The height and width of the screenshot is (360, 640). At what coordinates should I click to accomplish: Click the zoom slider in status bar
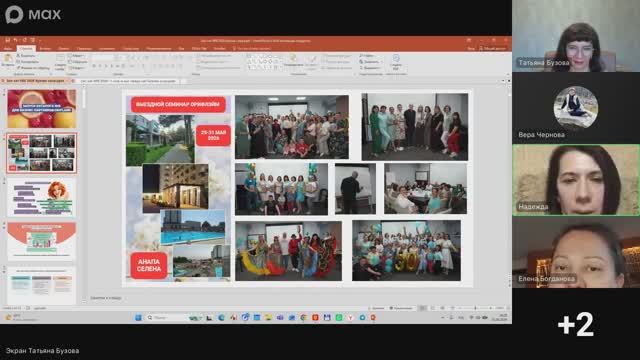[x=475, y=308]
